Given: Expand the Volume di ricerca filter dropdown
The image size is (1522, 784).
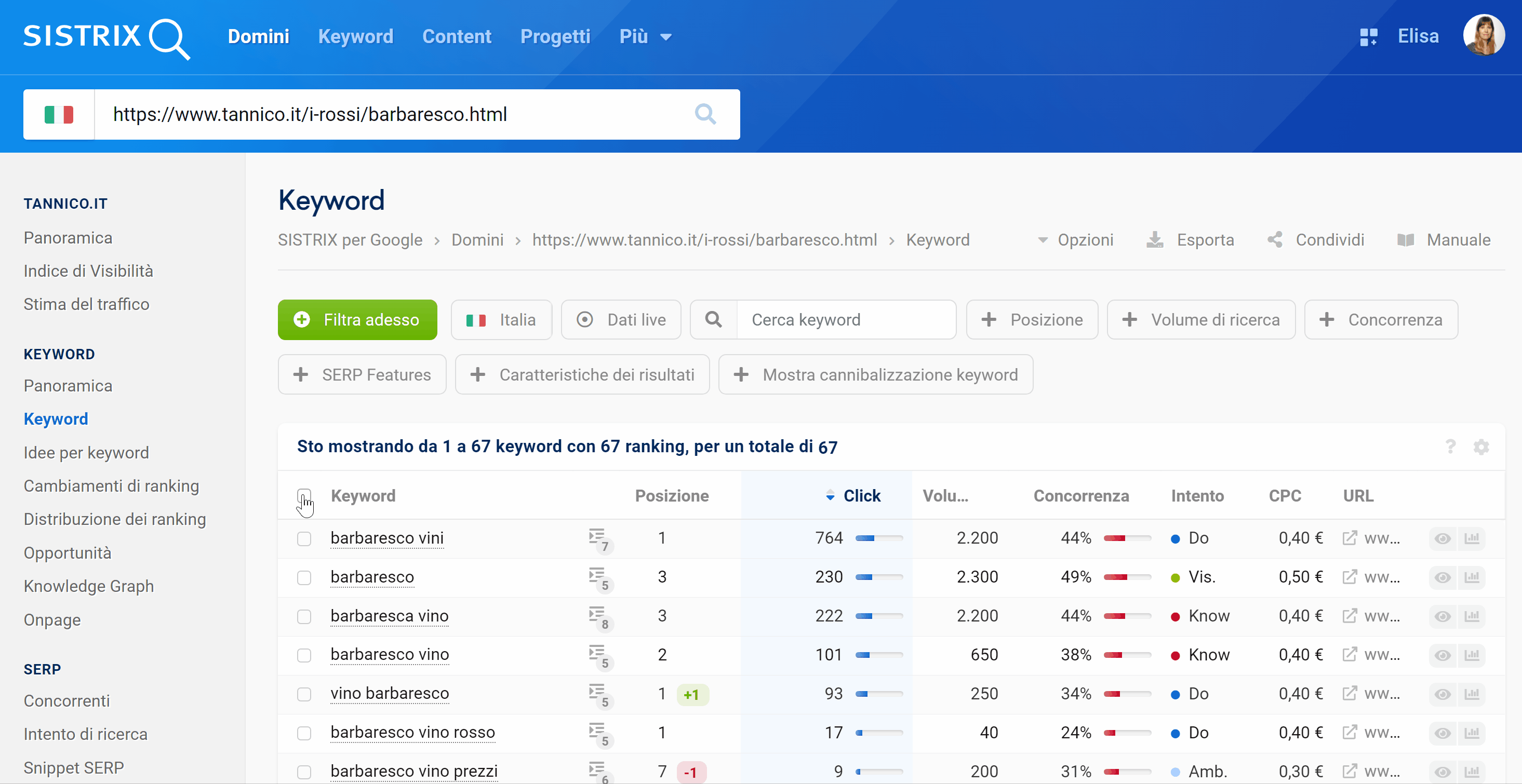Looking at the screenshot, I should (1201, 319).
